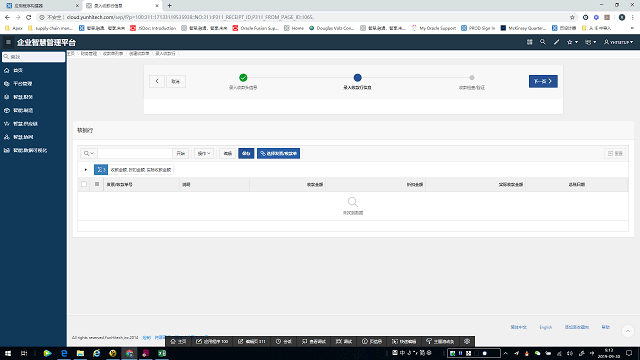The height and width of the screenshot is (360, 640).
Task: Bookmark this page with address bar star
Action: click(x=572, y=17)
